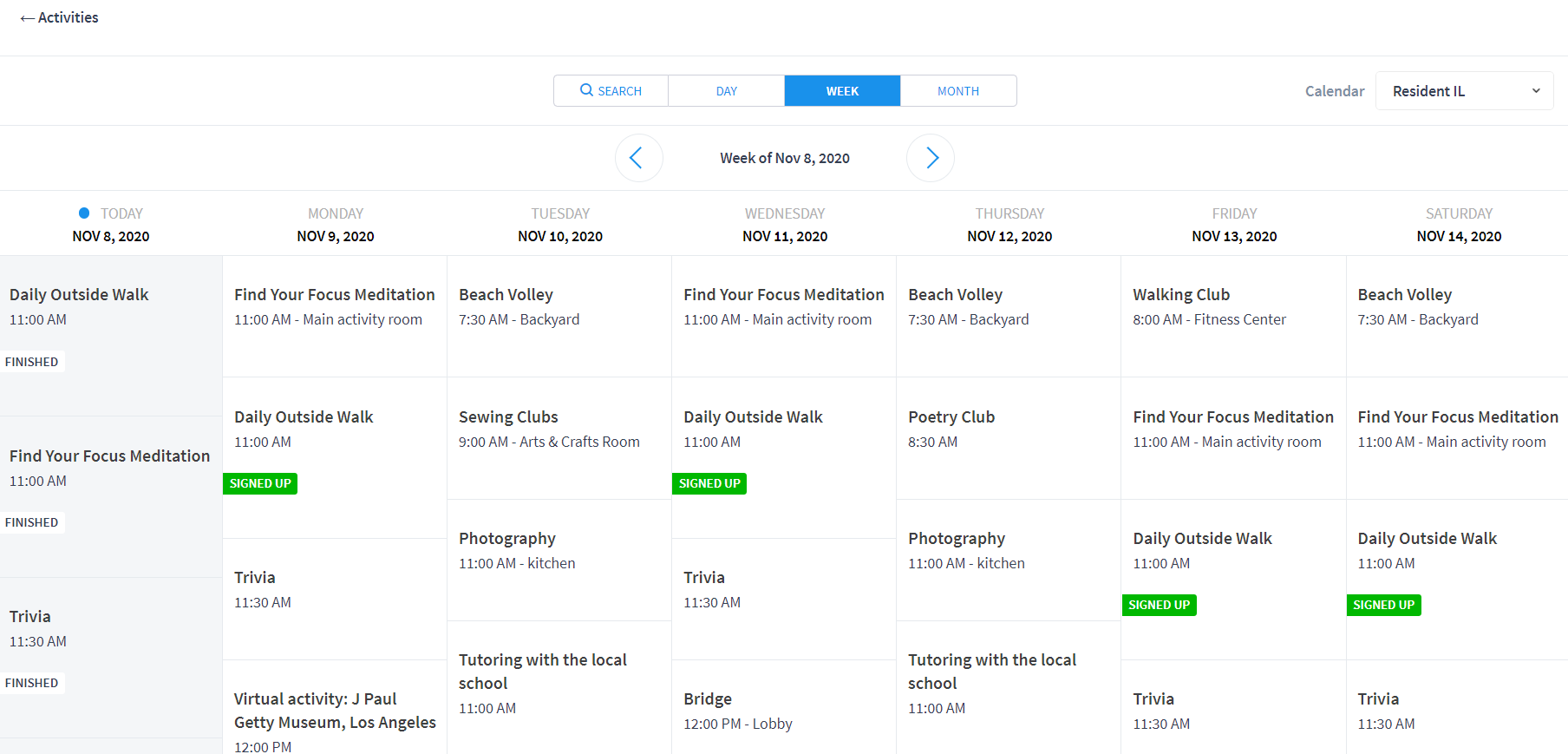The width and height of the screenshot is (1568, 754).
Task: Open Saturday's Find Your Focus Meditation
Action: [x=1457, y=438]
